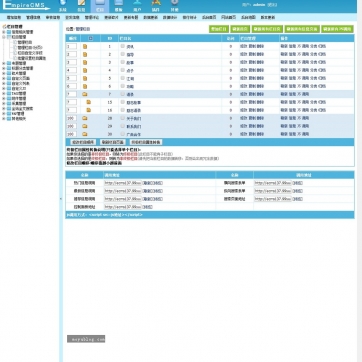This screenshot has width=362, height=362.
Task: Click the file icon of column ID 4
Action: [x=85, y=70]
